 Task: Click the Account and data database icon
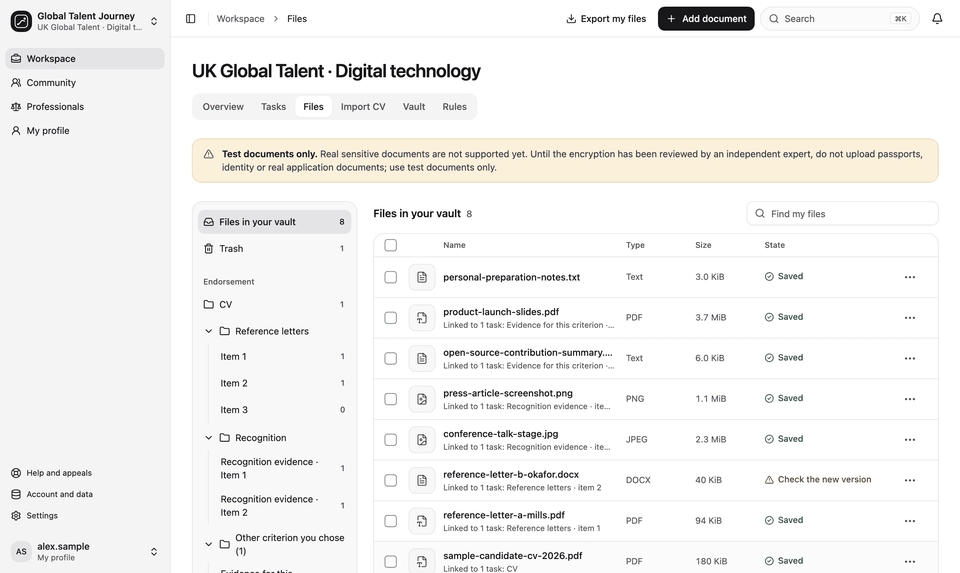pyautogui.click(x=16, y=495)
